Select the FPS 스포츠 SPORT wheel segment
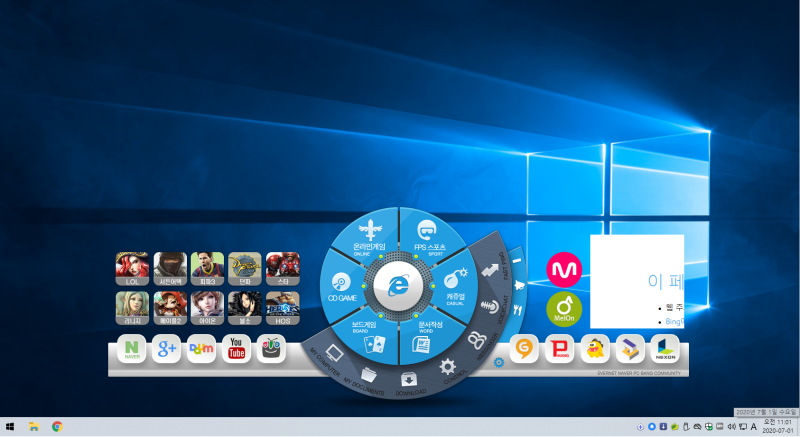The width and height of the screenshot is (800, 437). [x=428, y=236]
